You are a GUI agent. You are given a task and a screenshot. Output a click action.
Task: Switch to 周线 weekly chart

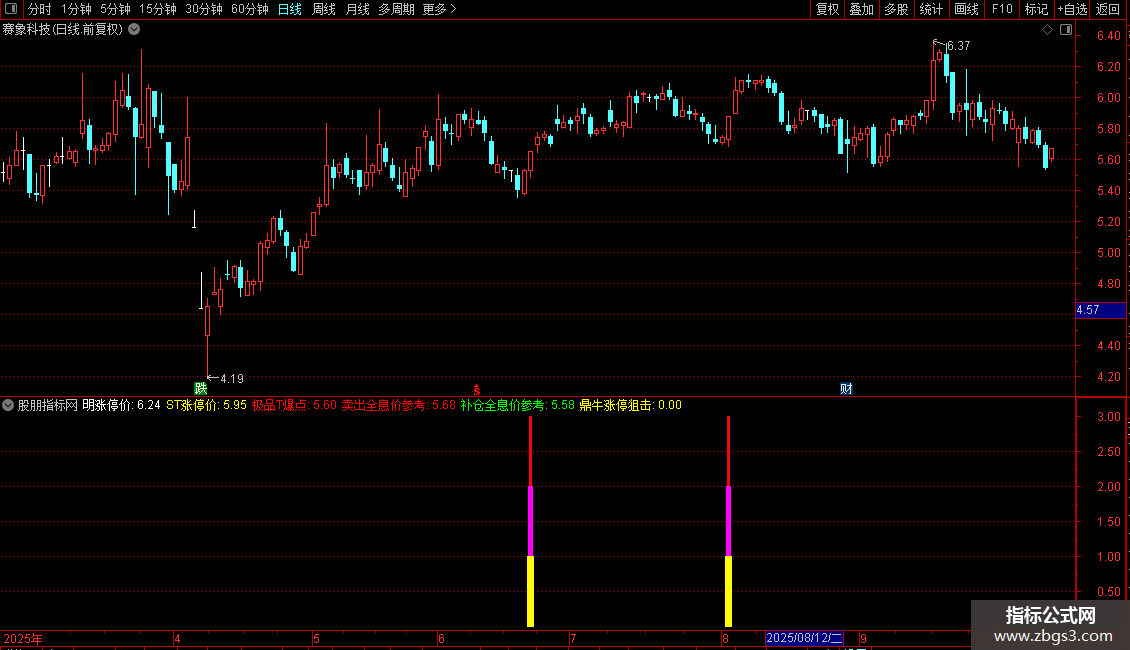pos(324,9)
